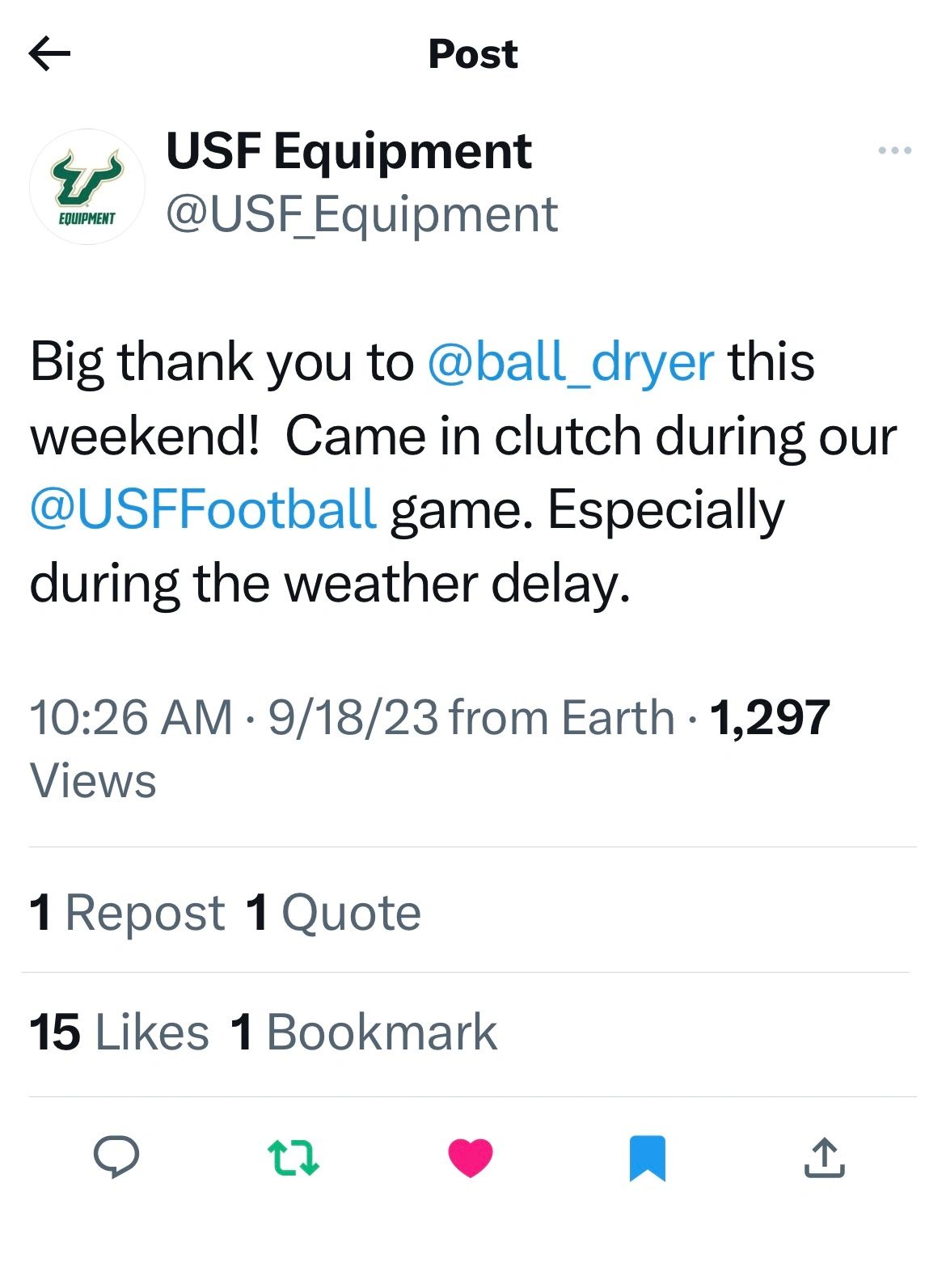This screenshot has width=946, height=1288.
Task: Tap the back arrow icon
Action: pyautogui.click(x=49, y=54)
